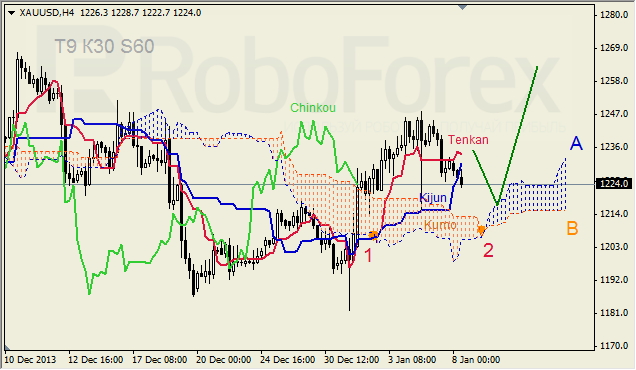Click the orange arrow marker near number 1
The image size is (636, 370).
click(374, 234)
